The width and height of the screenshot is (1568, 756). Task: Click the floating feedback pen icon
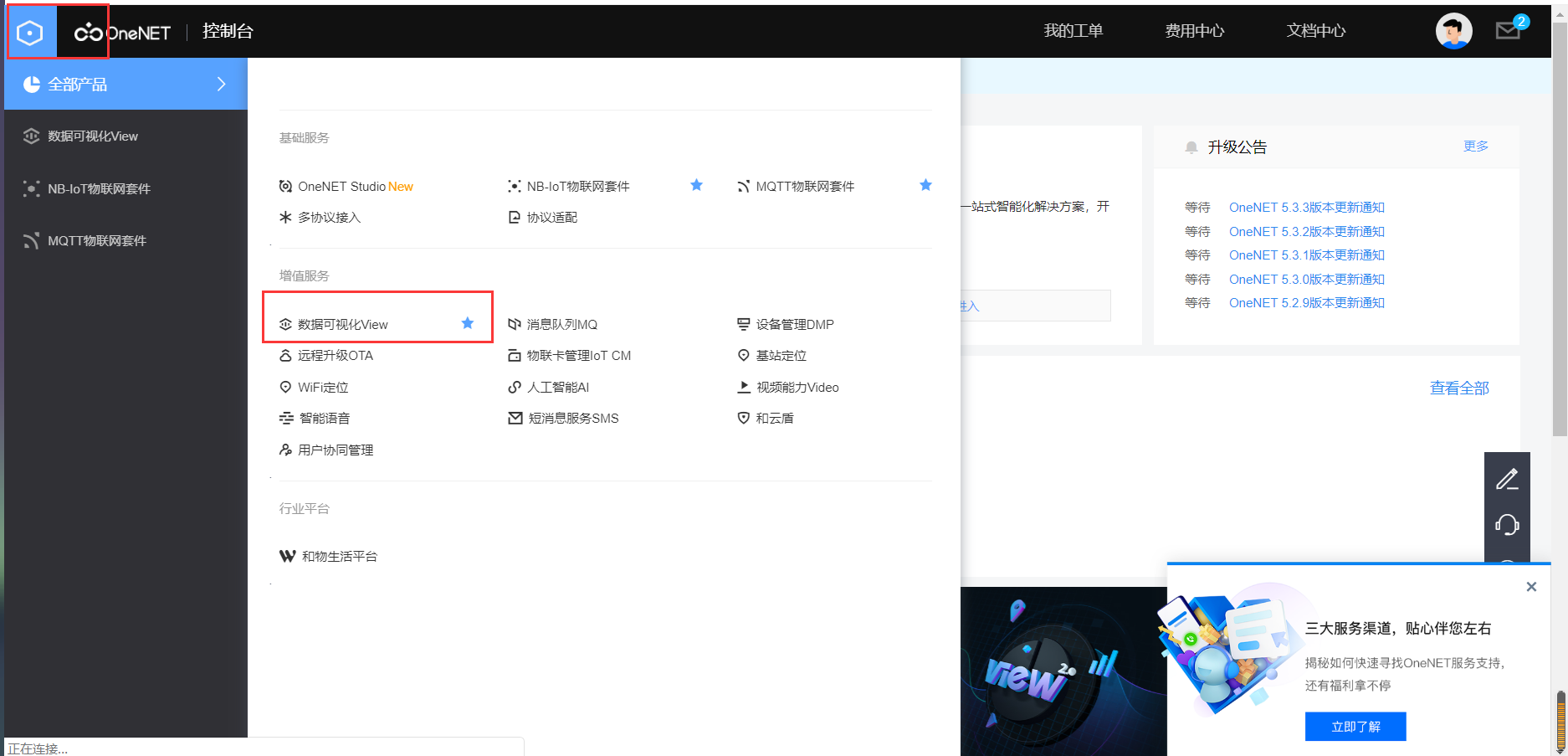1507,478
